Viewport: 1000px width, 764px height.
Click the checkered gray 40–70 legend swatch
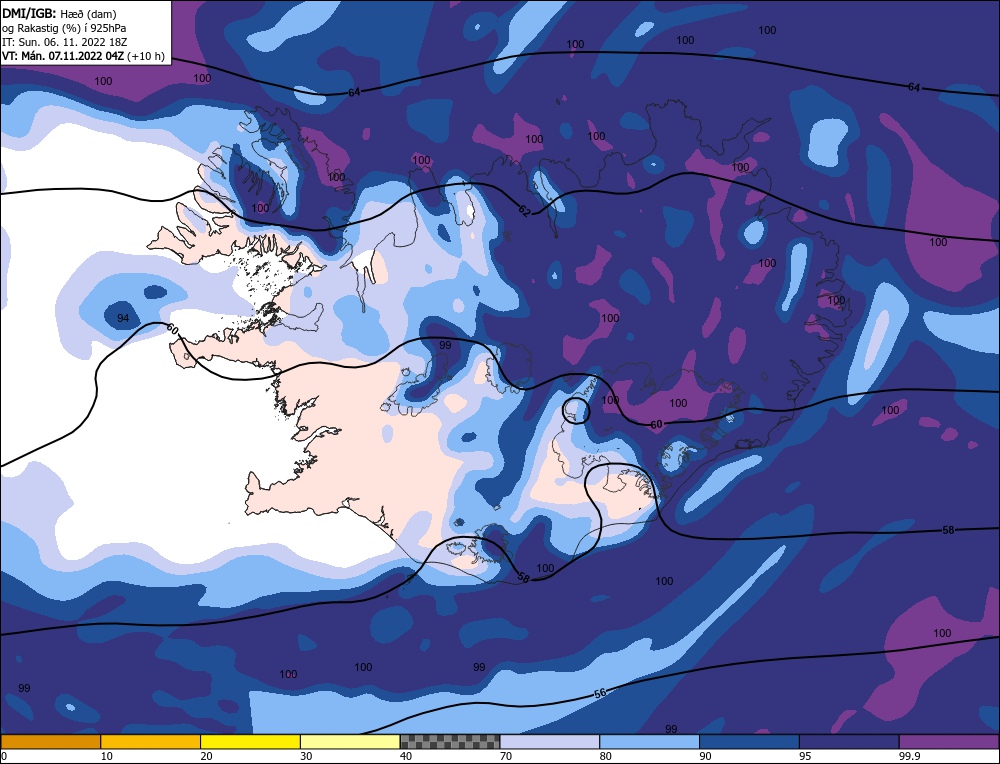point(450,741)
